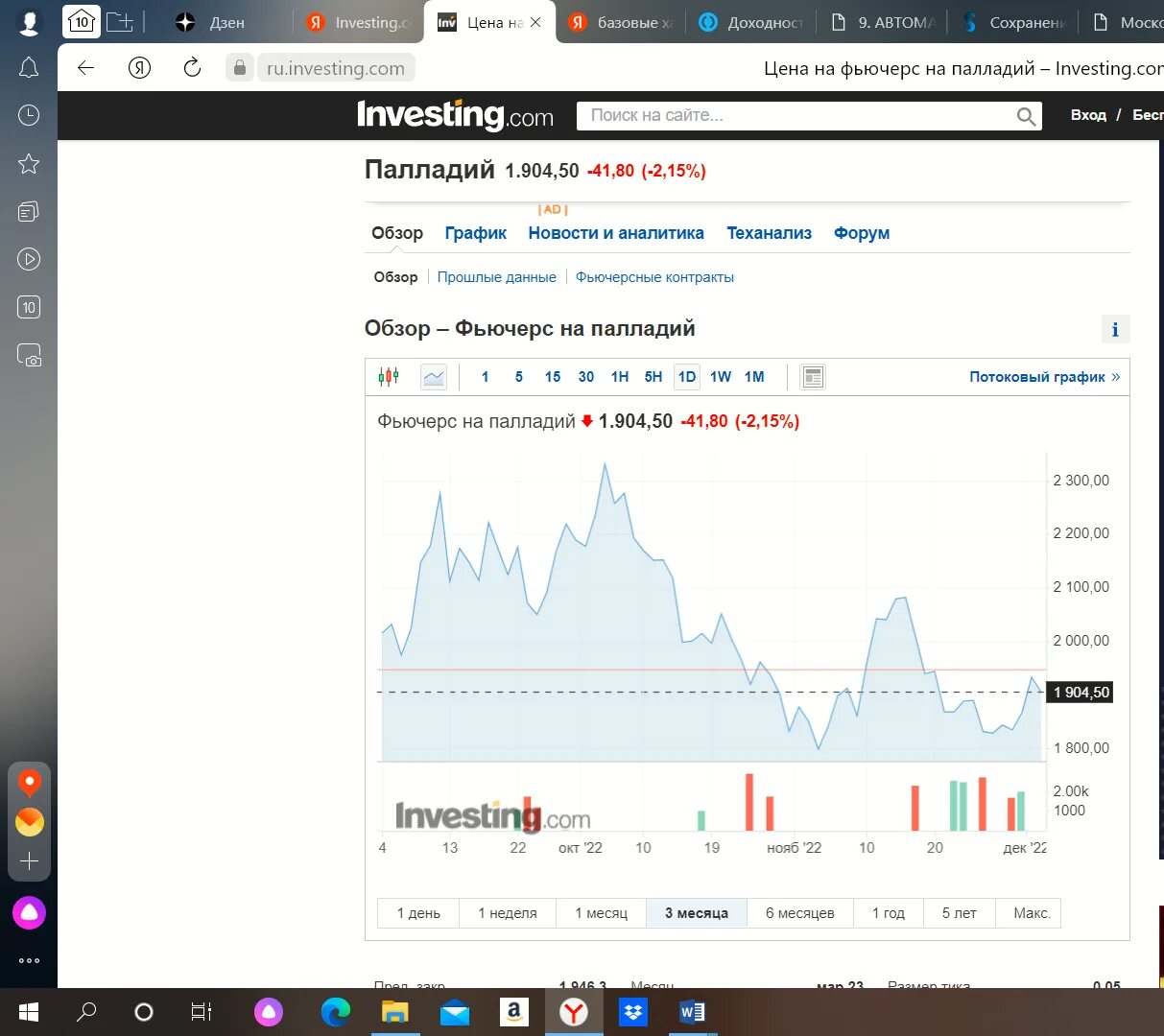
Task: Open the График section tab
Action: [476, 233]
